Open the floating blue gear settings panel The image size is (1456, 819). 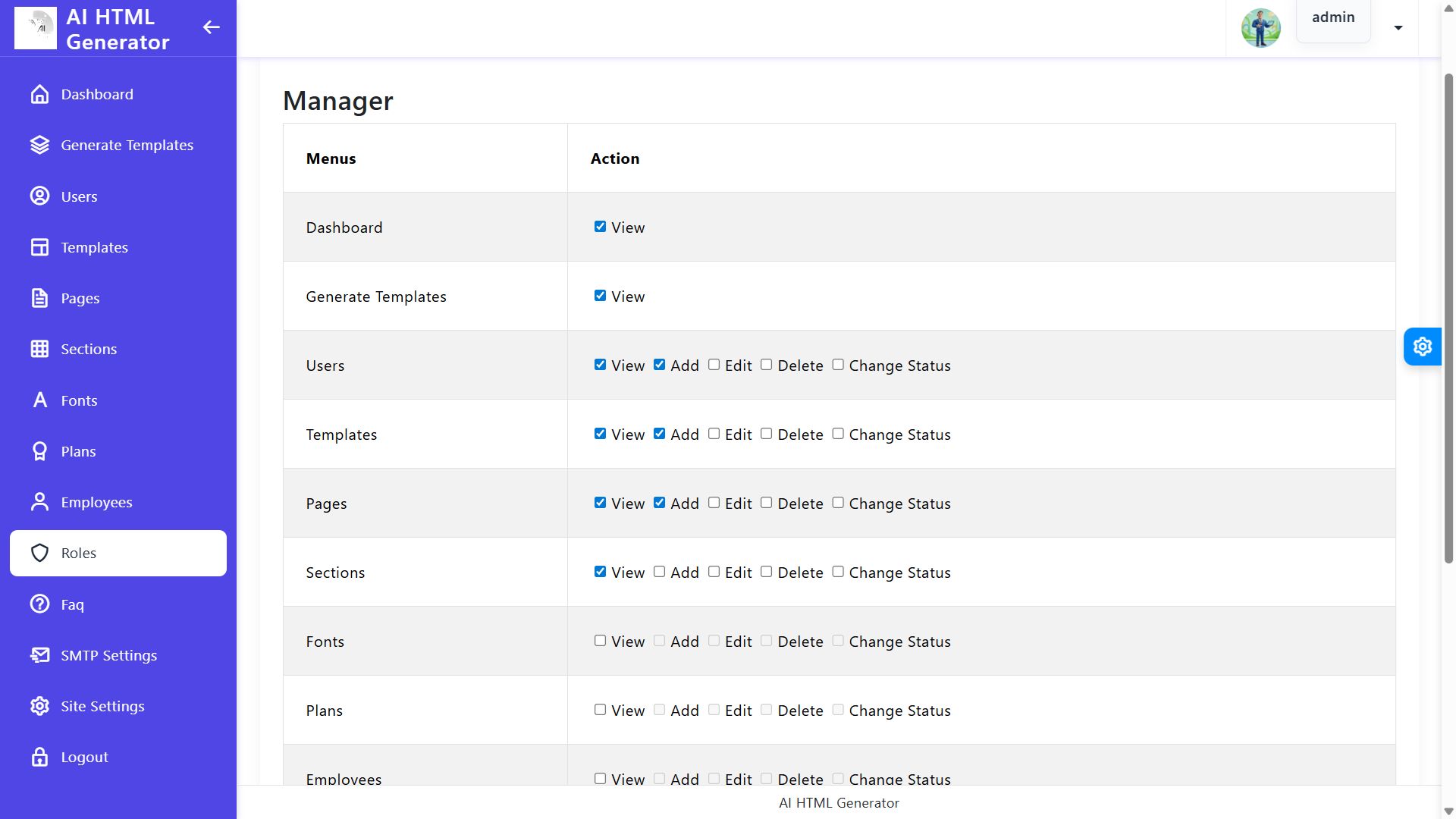pyautogui.click(x=1422, y=347)
